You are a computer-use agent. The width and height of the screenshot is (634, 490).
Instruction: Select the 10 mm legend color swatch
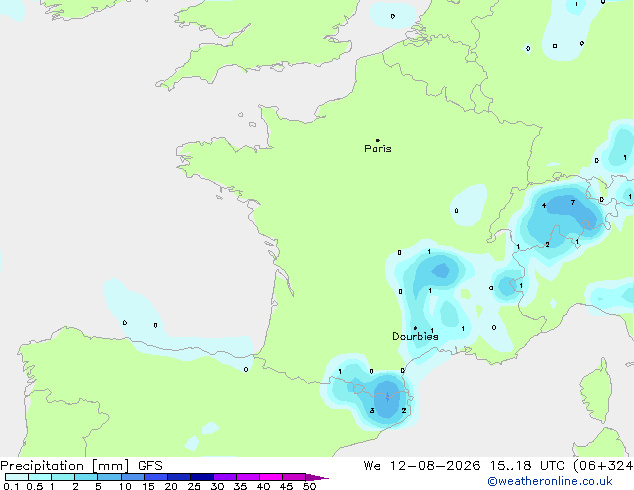(132, 477)
